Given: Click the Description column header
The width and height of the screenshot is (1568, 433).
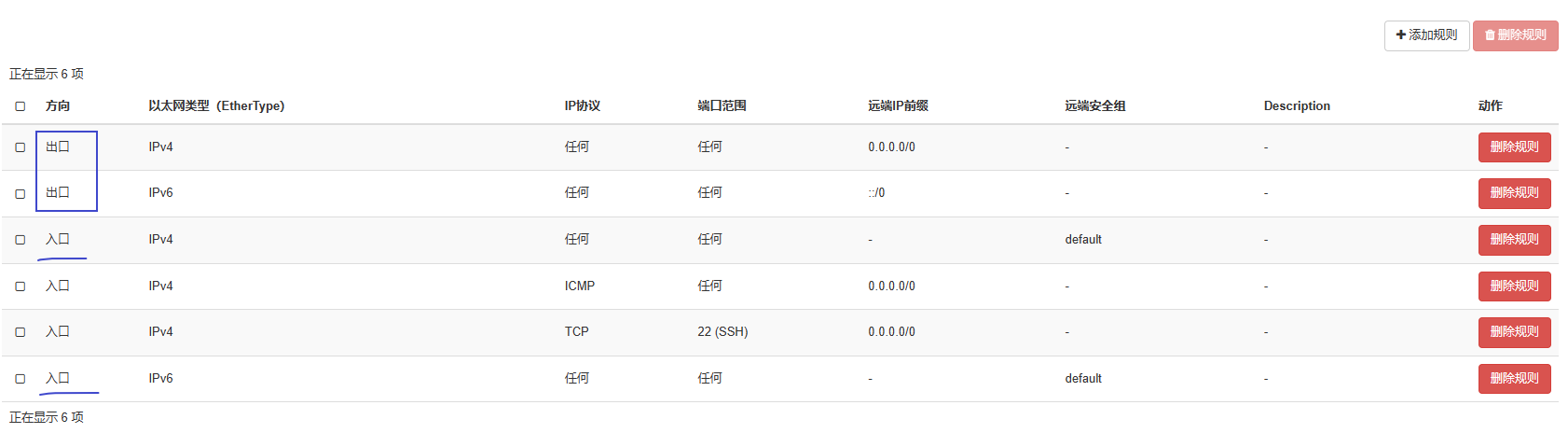Looking at the screenshot, I should (1296, 106).
